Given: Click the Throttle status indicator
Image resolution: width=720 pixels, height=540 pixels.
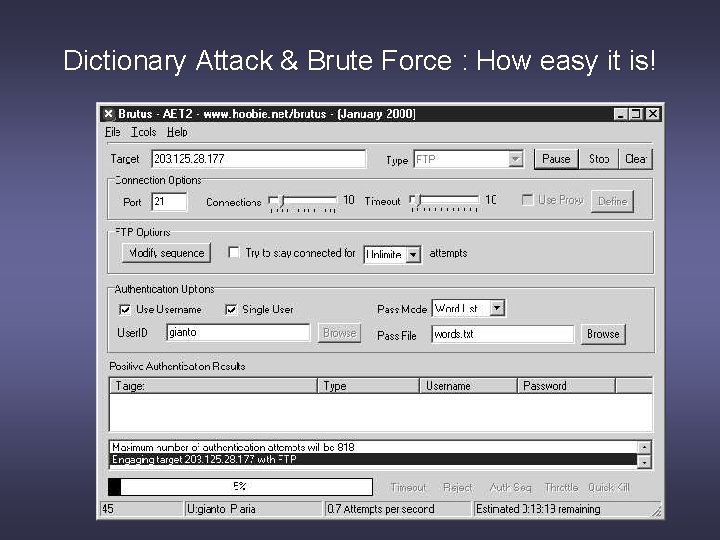Looking at the screenshot, I should tap(561, 487).
